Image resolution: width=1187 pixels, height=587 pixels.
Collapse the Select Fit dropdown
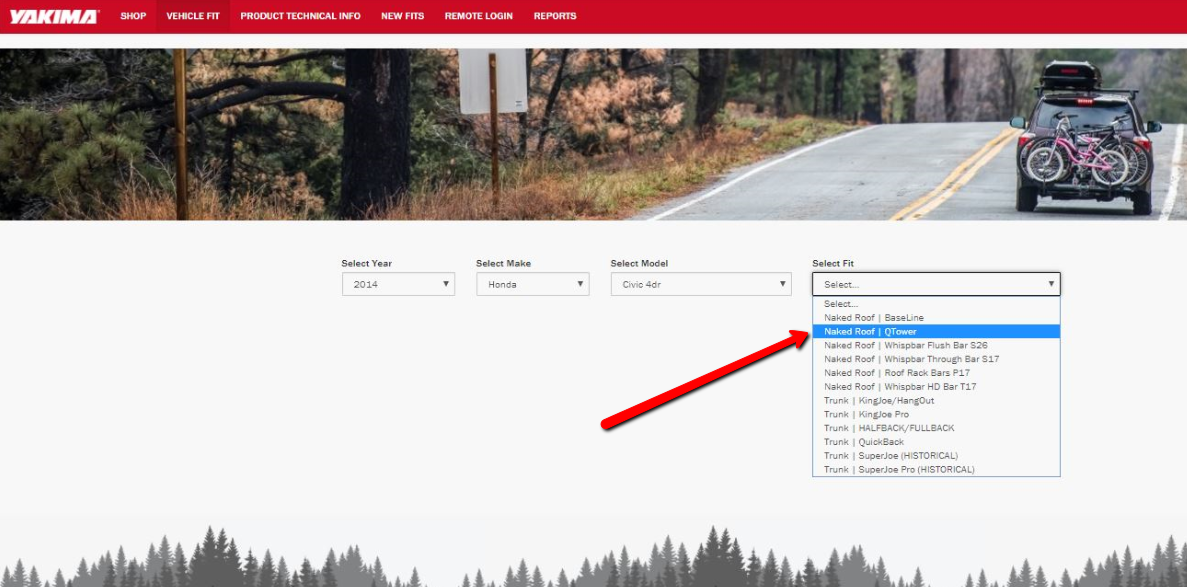point(936,284)
